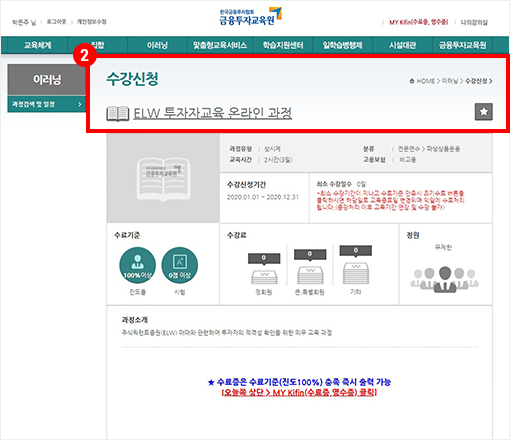Click the 정회원 fee value bubble 0
Viewport: 510px width, 440px height.
[x=264, y=258]
